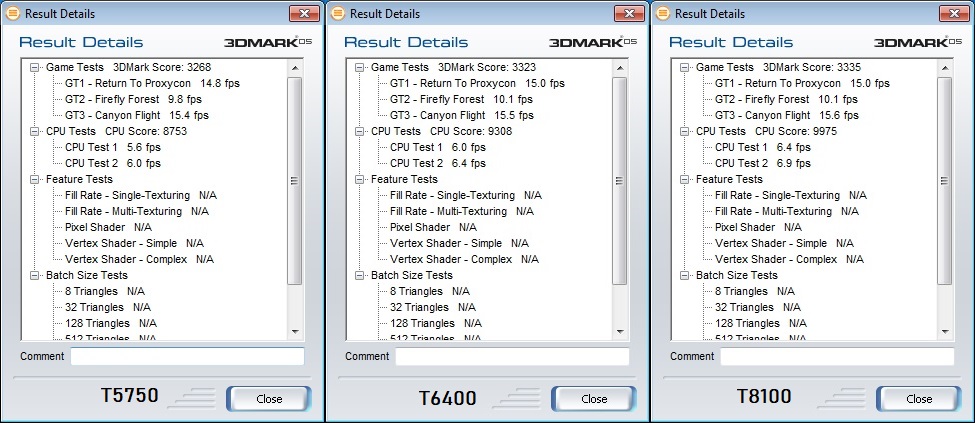Select 32 Triangles row in T5750 window
Image resolution: width=975 pixels, height=423 pixels.
[x=108, y=307]
